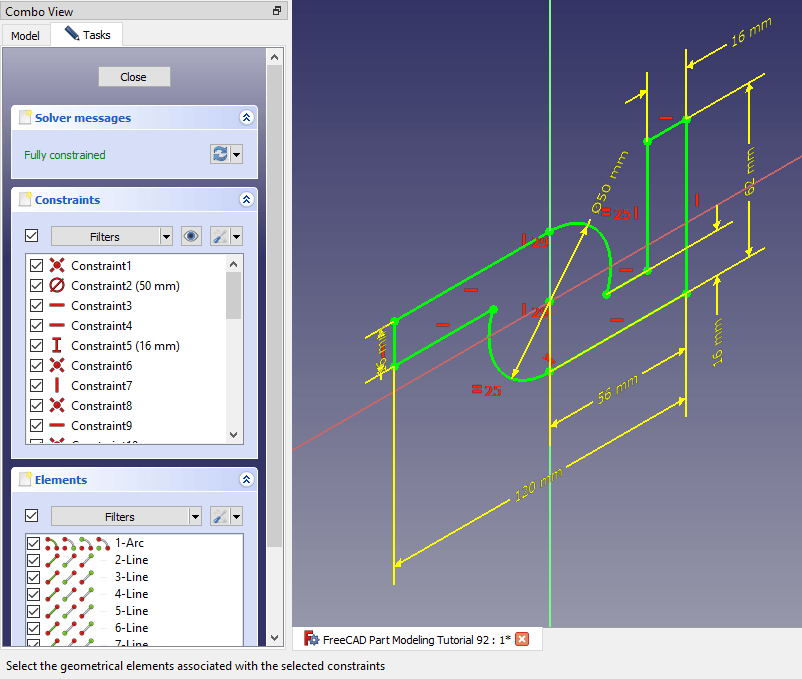Click the constraints list scroll-up arrow

[x=234, y=264]
